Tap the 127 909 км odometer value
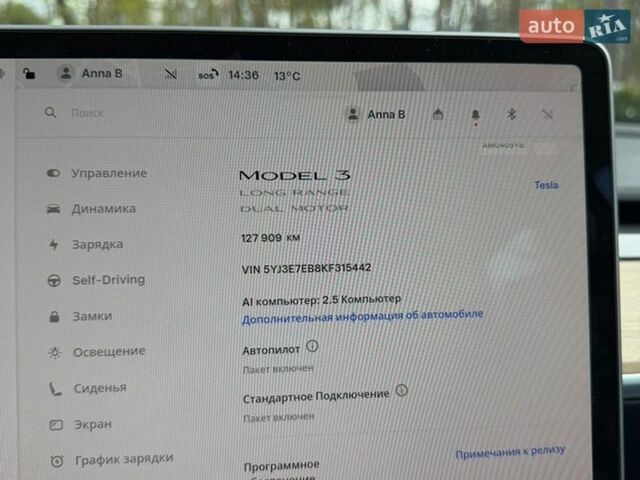This screenshot has height=480, width=640. click(x=271, y=238)
